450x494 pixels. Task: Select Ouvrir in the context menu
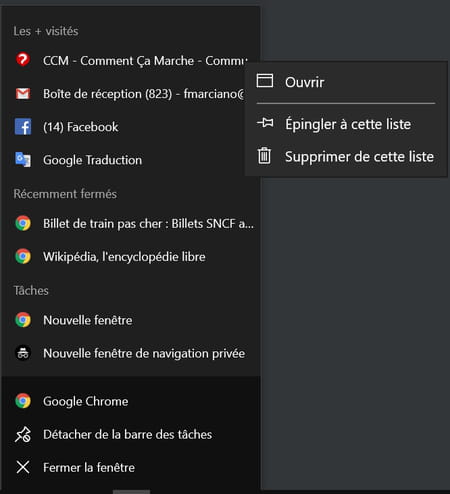(x=346, y=82)
